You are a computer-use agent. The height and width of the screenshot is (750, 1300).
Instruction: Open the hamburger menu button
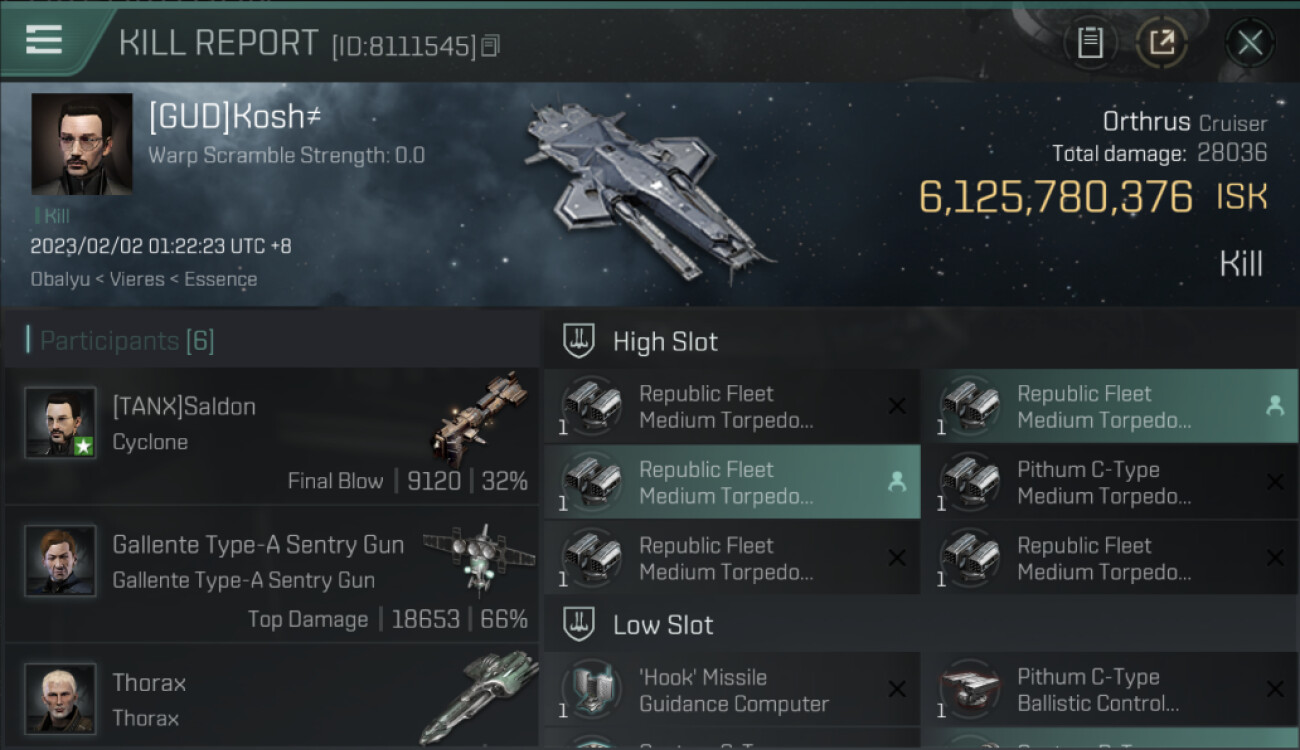(44, 41)
